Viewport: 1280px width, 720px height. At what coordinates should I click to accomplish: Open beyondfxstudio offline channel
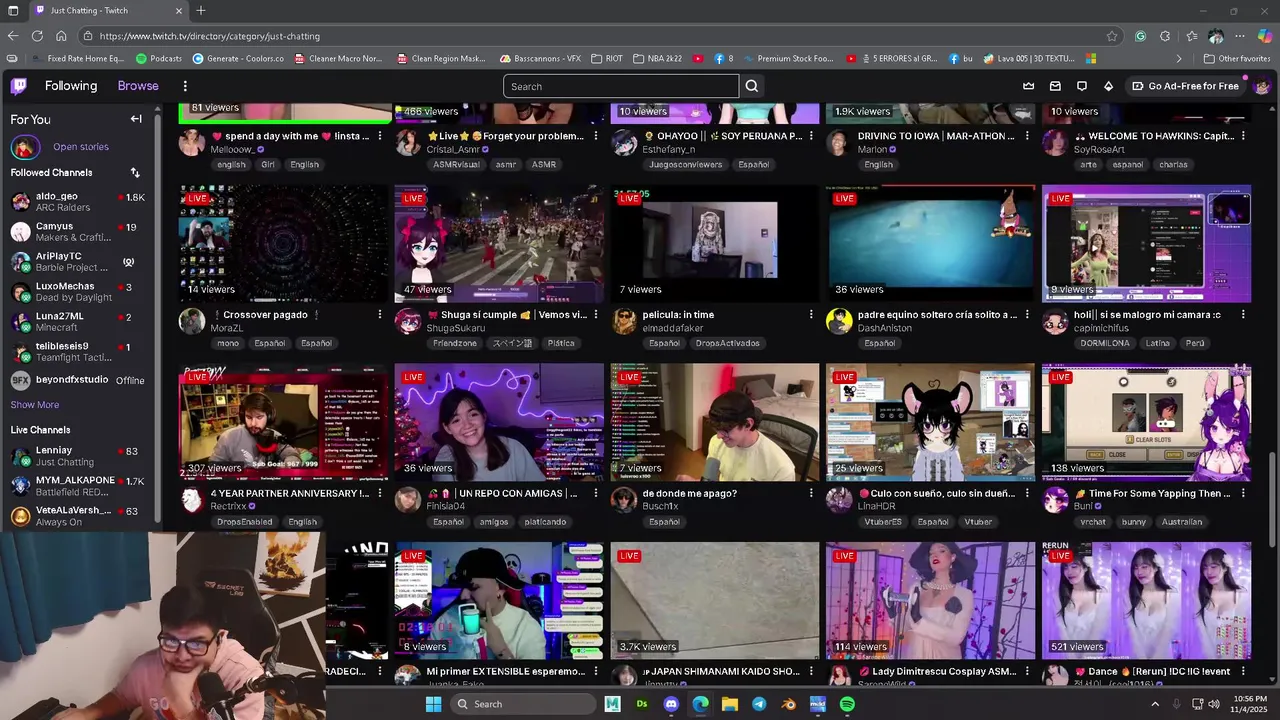coord(78,380)
